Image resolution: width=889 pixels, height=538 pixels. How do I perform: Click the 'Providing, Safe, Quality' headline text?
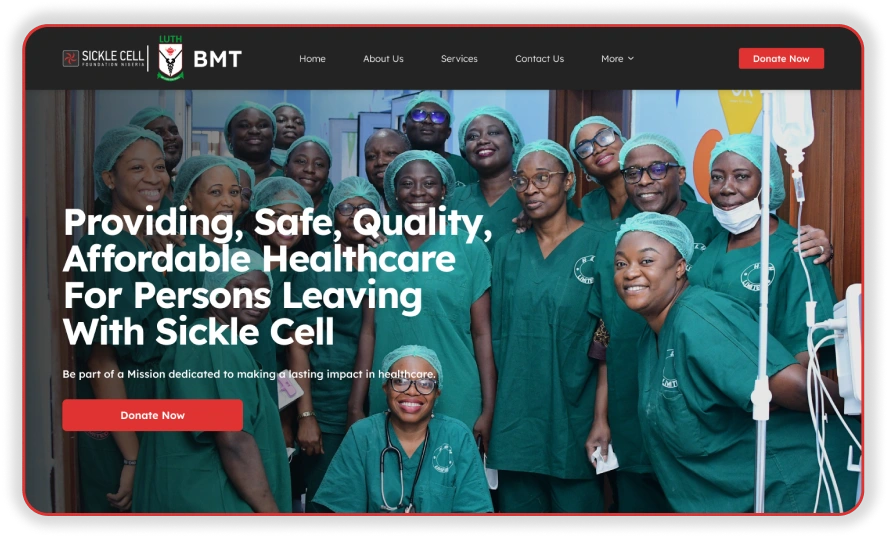click(x=277, y=222)
